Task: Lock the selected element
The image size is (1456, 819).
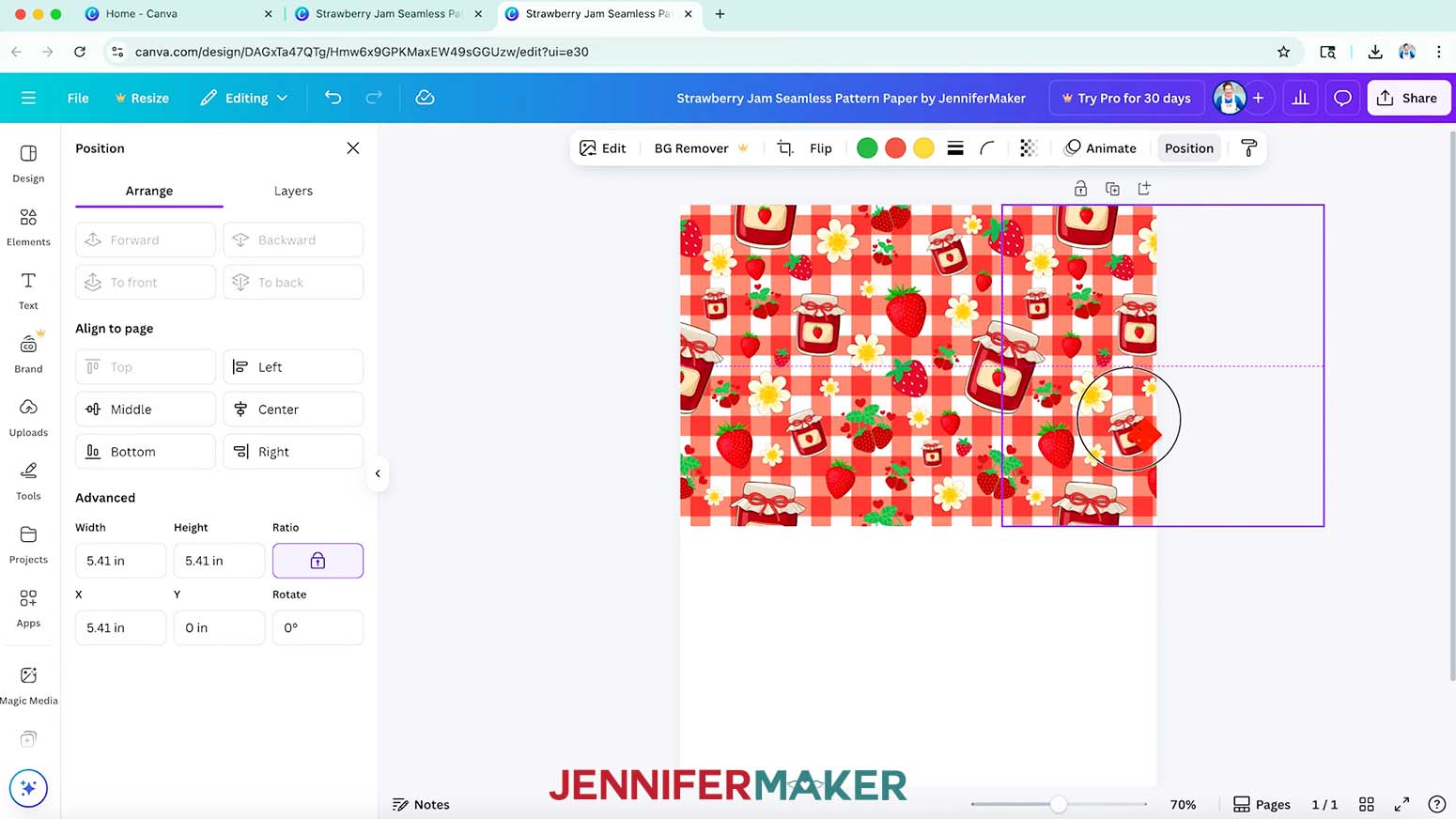Action: click(x=1080, y=189)
